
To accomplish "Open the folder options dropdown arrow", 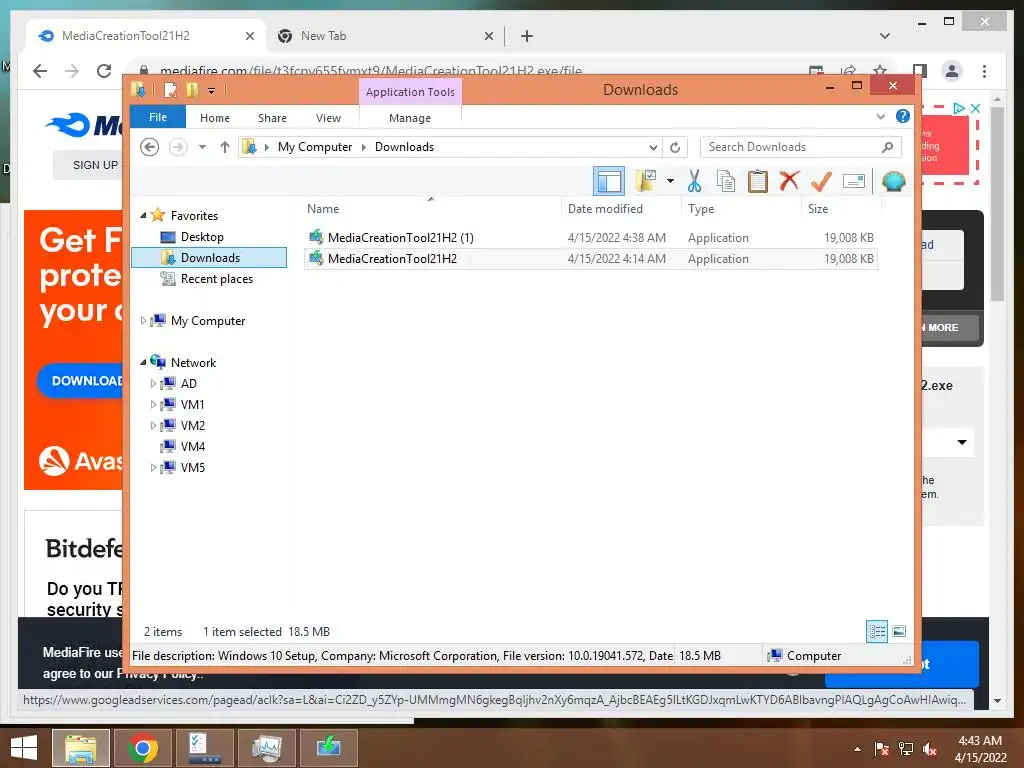I will [x=670, y=181].
